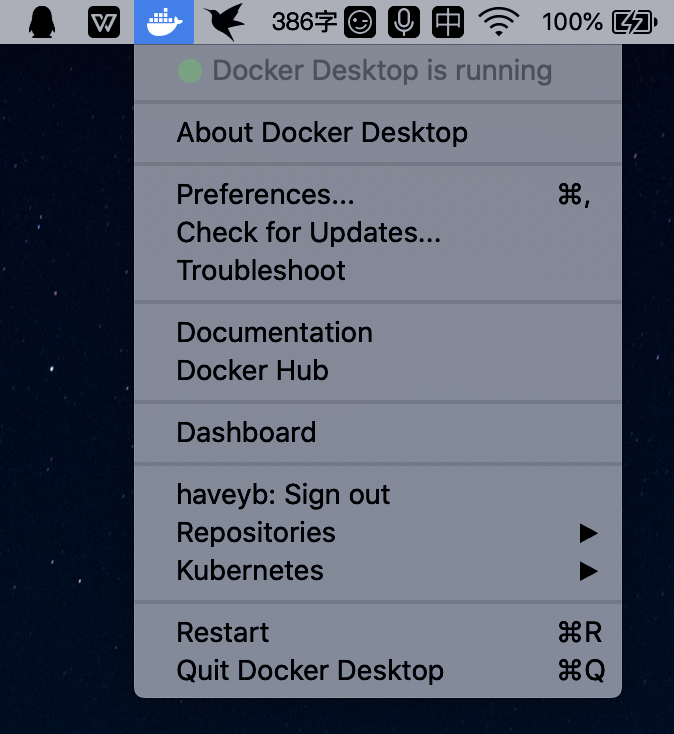Click the microphone menu bar icon
Image resolution: width=674 pixels, height=734 pixels.
click(x=404, y=22)
